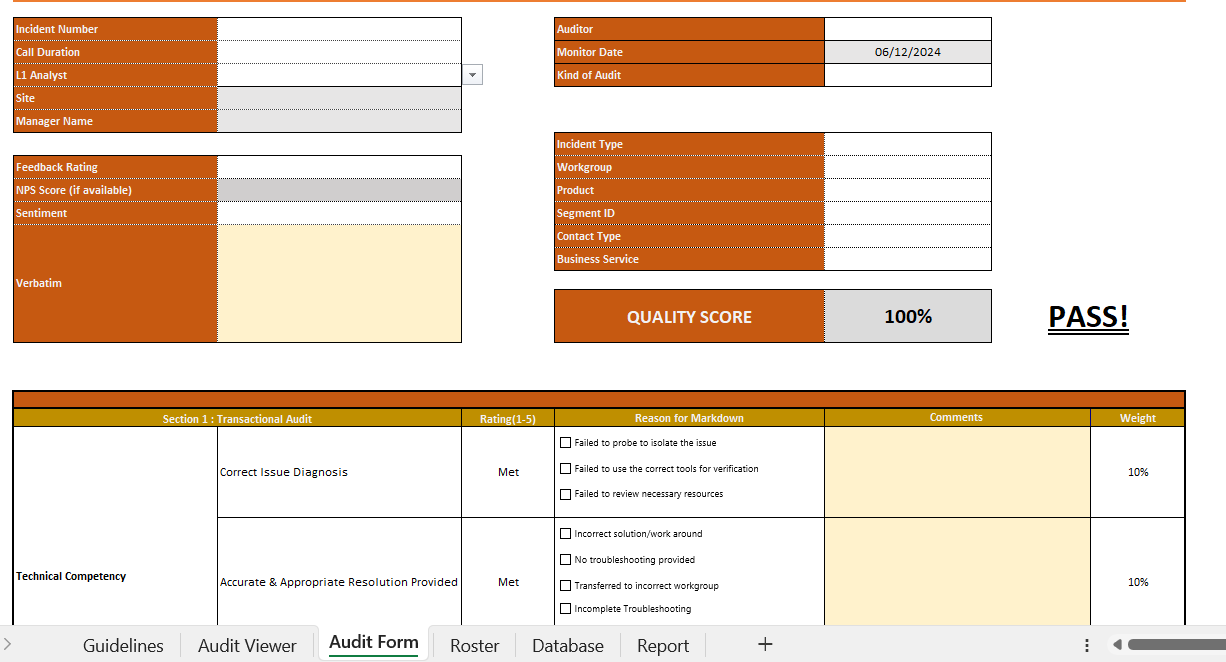Switch to the Guidelines sheet tab

coord(123,646)
